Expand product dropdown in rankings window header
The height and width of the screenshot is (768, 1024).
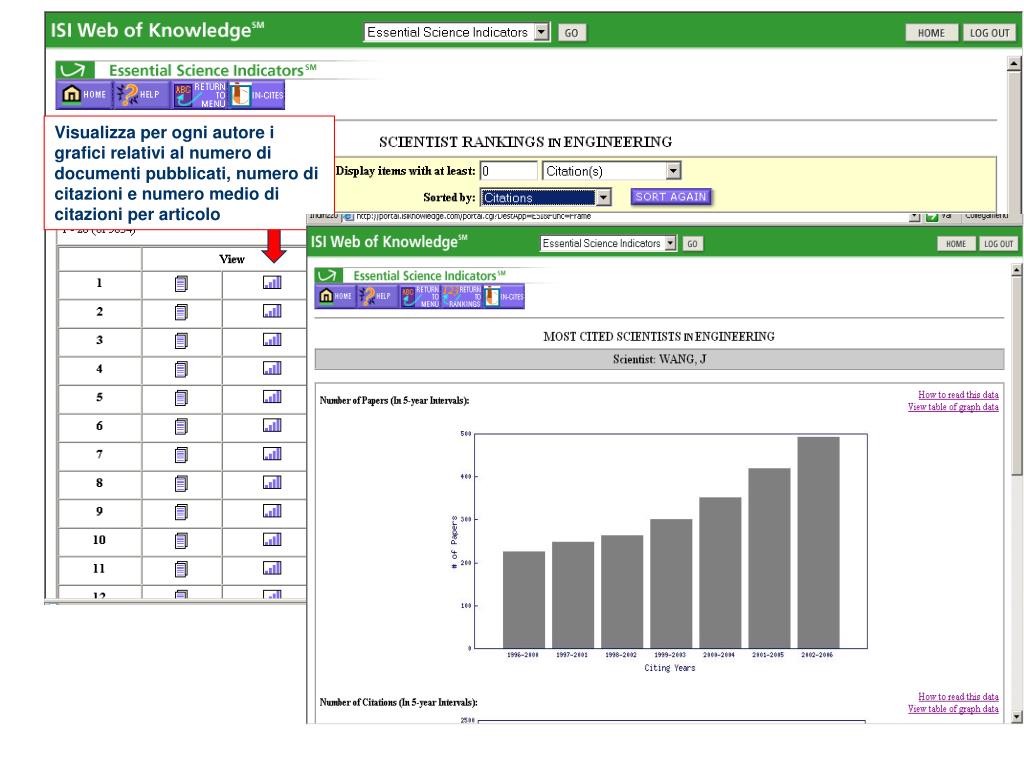coord(542,32)
